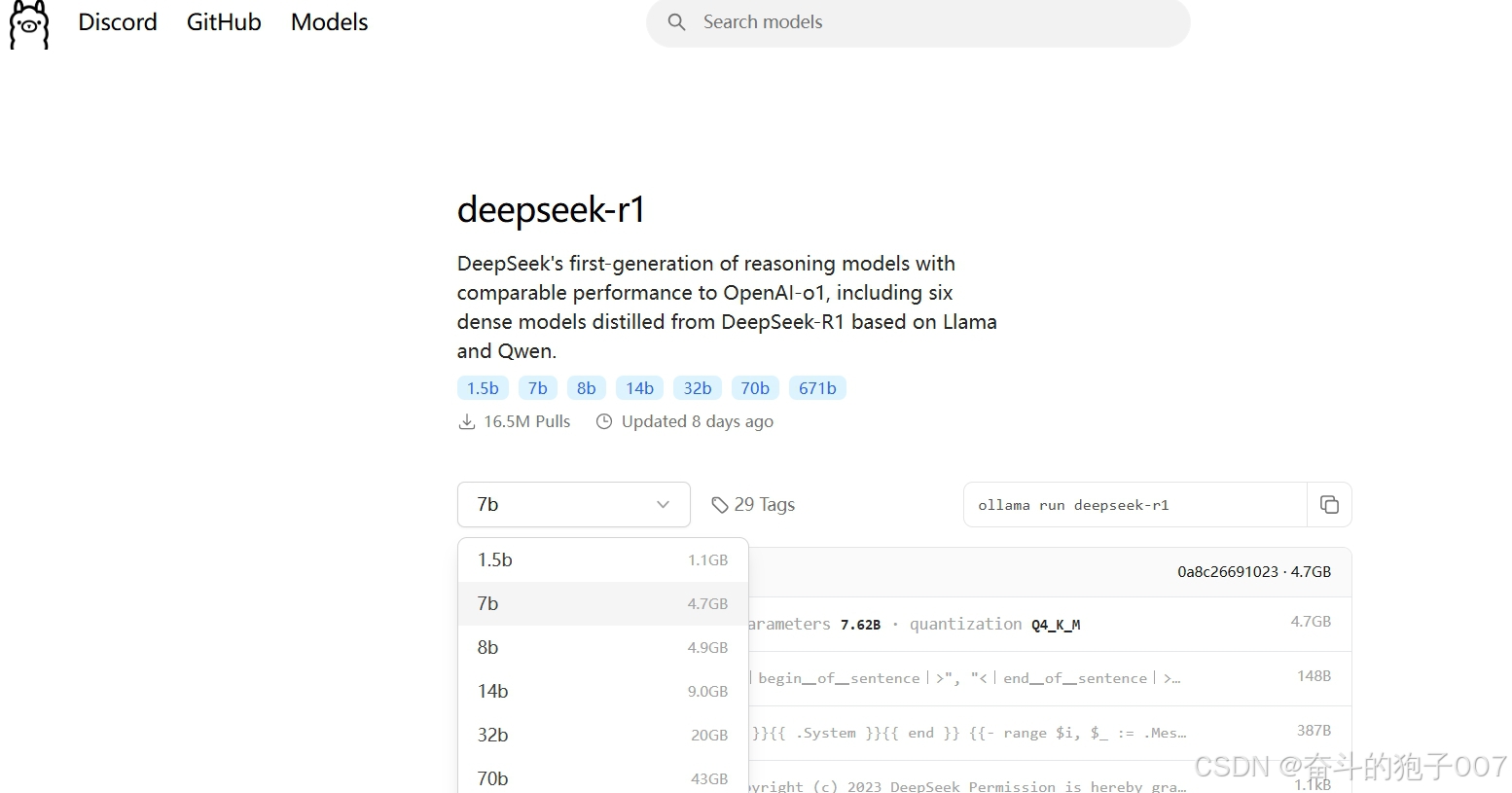Collapse the 7b model size dropdown
Image resolution: width=1512 pixels, height=793 pixels.
574,504
